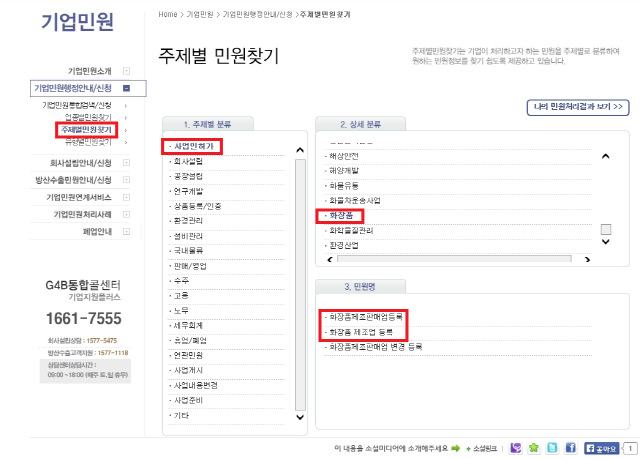Image resolution: width=640 pixels, height=459 pixels.
Task: Click the 나의 민원처리결과 보기 button
Action: click(578, 107)
